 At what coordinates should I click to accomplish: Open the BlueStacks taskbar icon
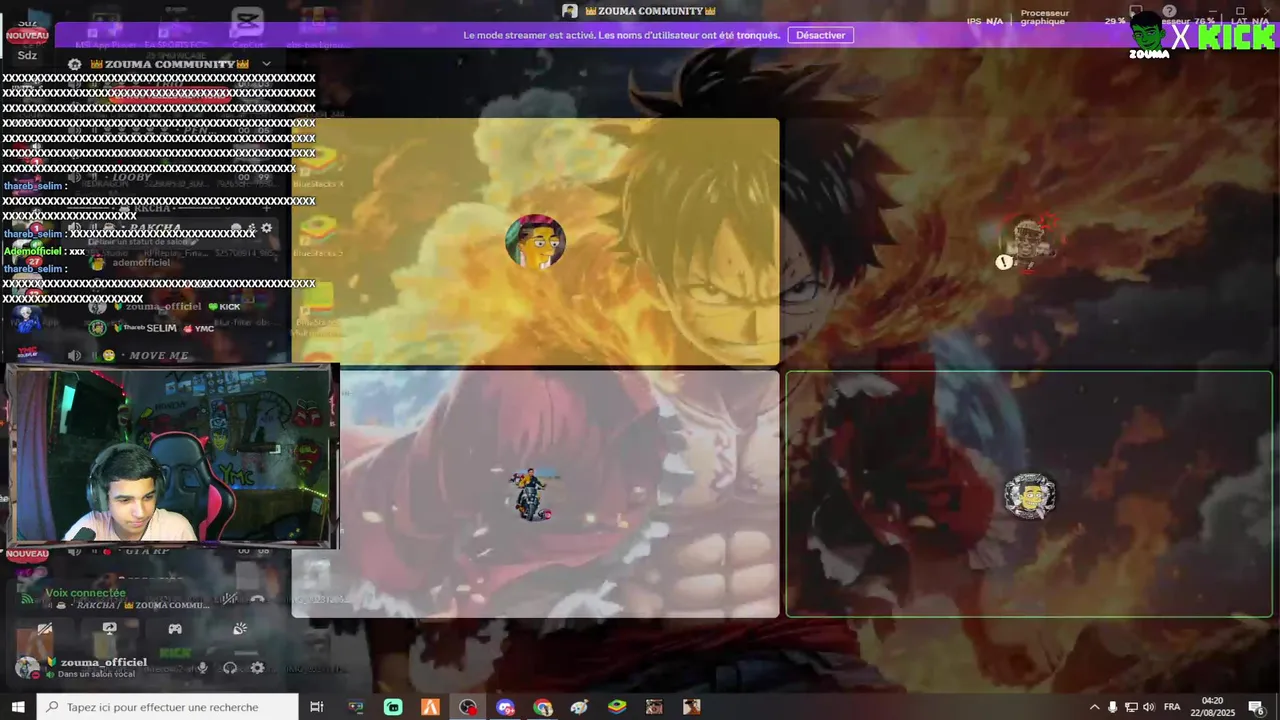(x=617, y=707)
